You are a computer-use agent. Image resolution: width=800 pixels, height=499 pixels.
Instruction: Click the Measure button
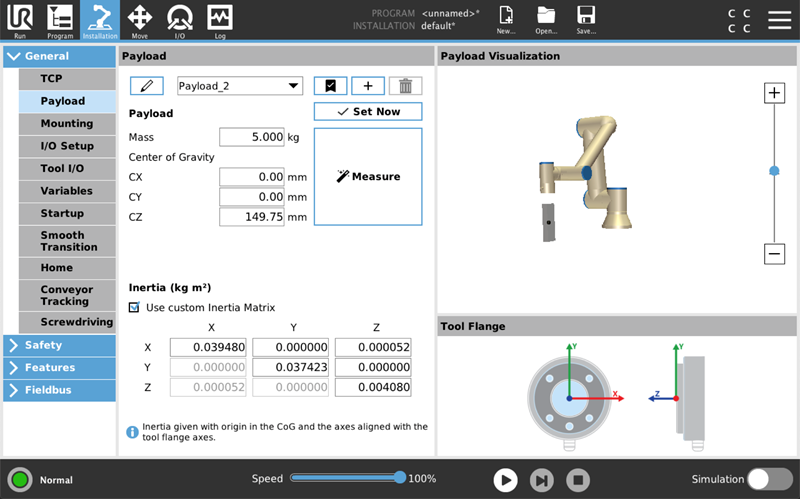[x=368, y=176]
